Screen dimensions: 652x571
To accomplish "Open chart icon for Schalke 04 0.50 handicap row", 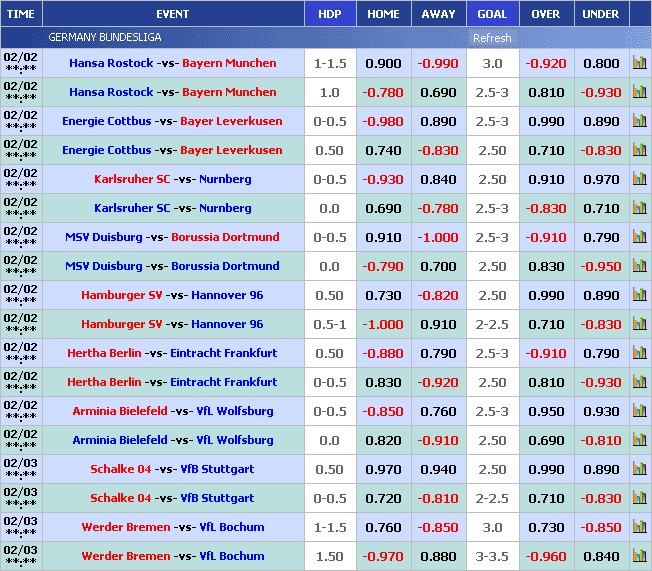I will [x=639, y=469].
